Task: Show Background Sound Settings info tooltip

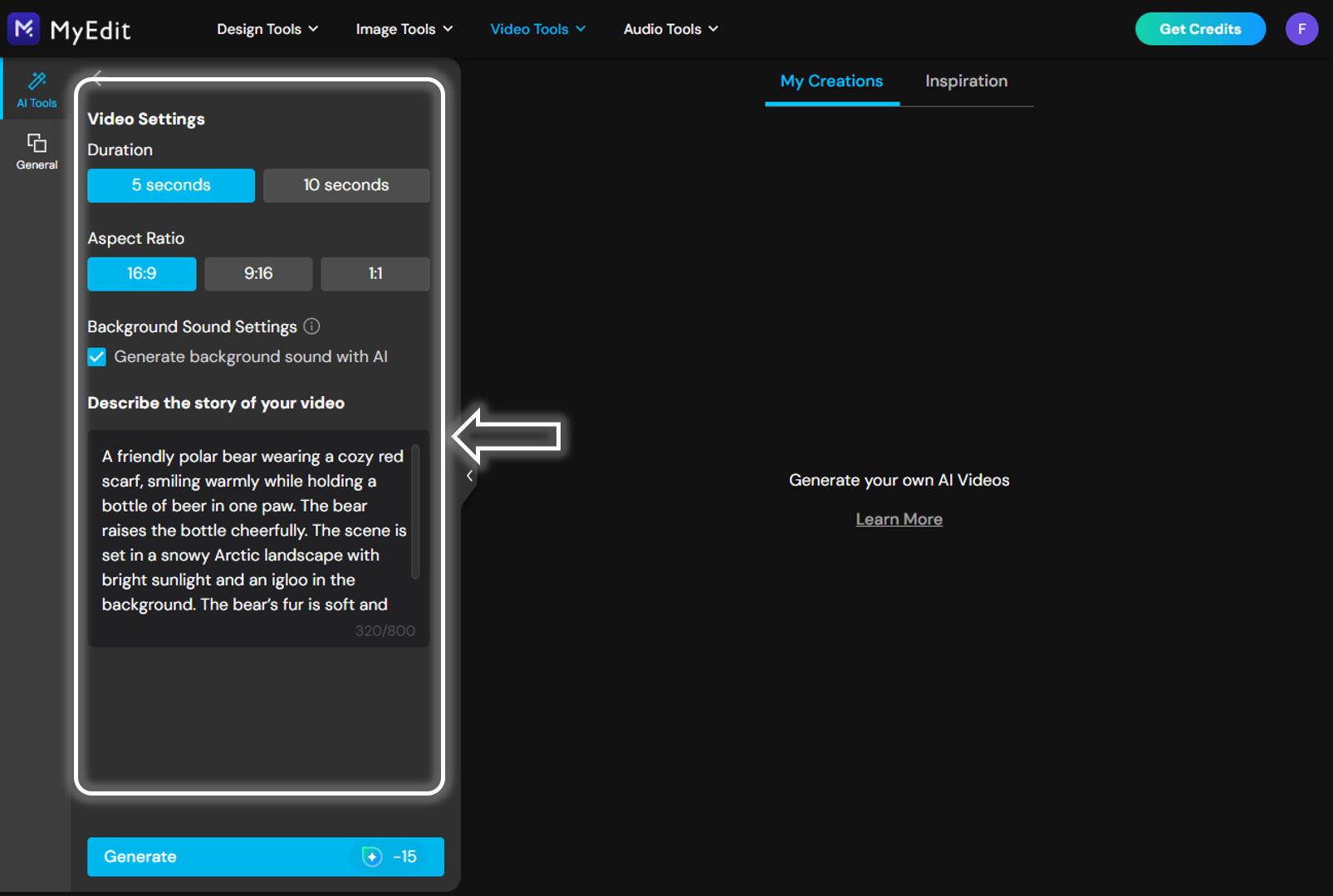Action: (311, 326)
